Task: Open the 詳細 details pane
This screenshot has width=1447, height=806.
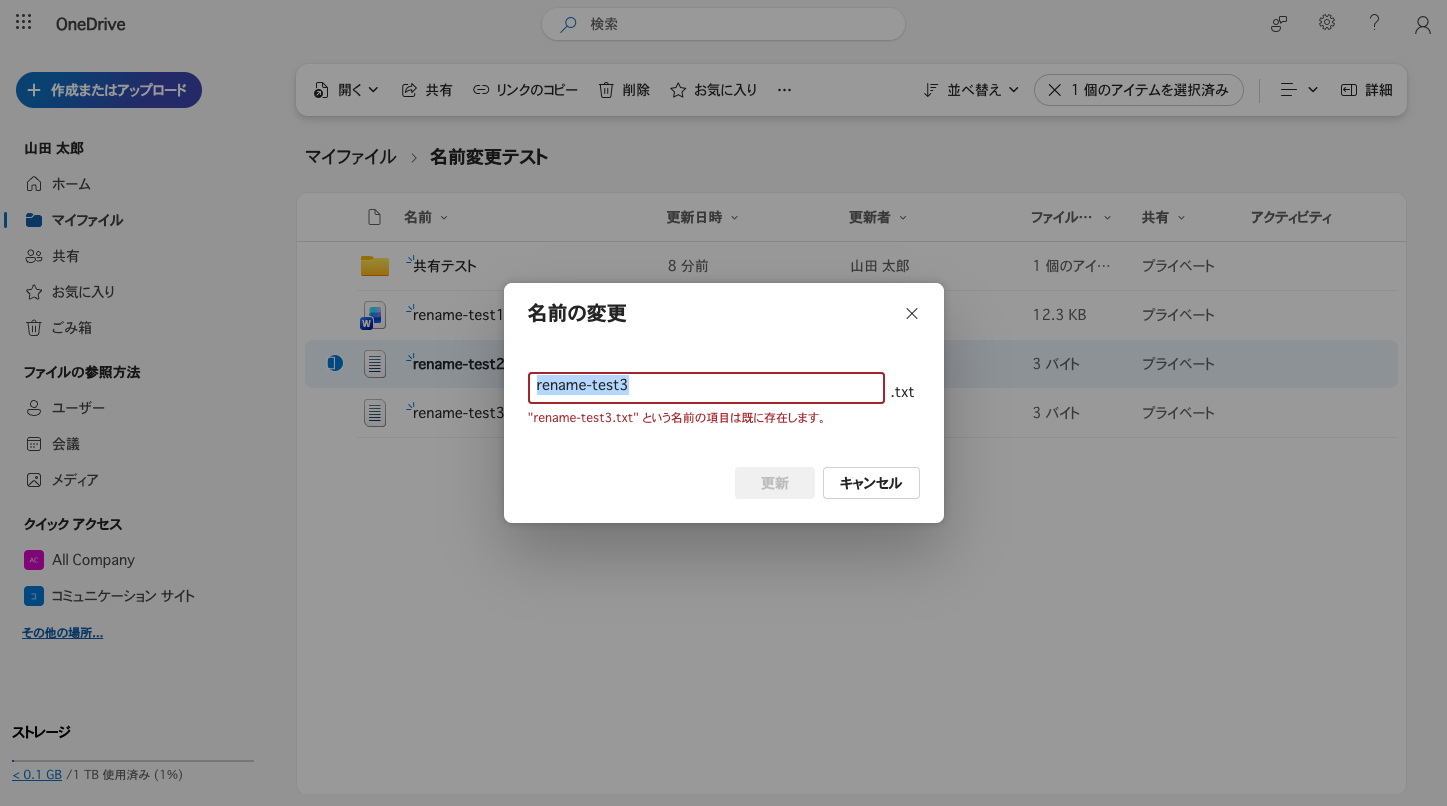Action: (x=1366, y=90)
